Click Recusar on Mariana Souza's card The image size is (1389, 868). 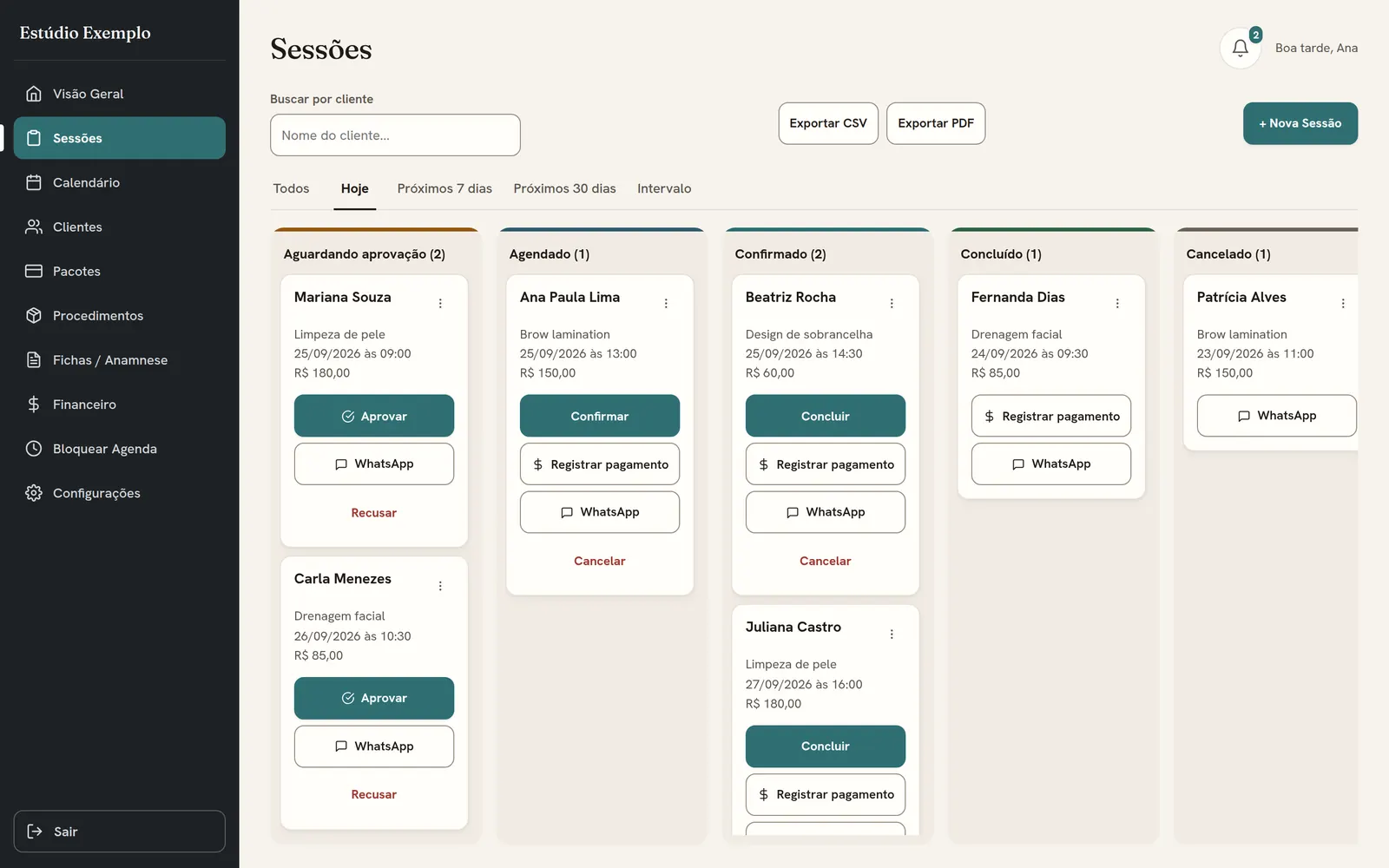[x=374, y=513]
